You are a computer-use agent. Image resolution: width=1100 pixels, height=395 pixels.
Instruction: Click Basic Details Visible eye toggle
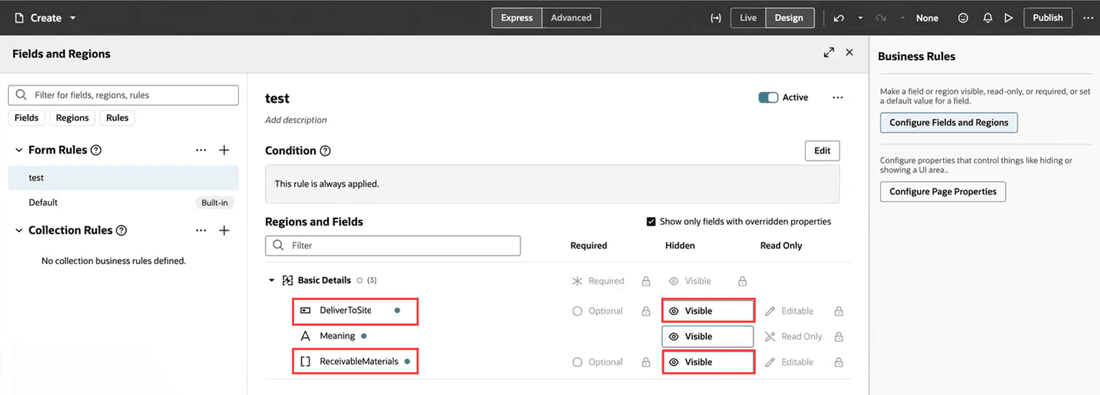tap(690, 281)
